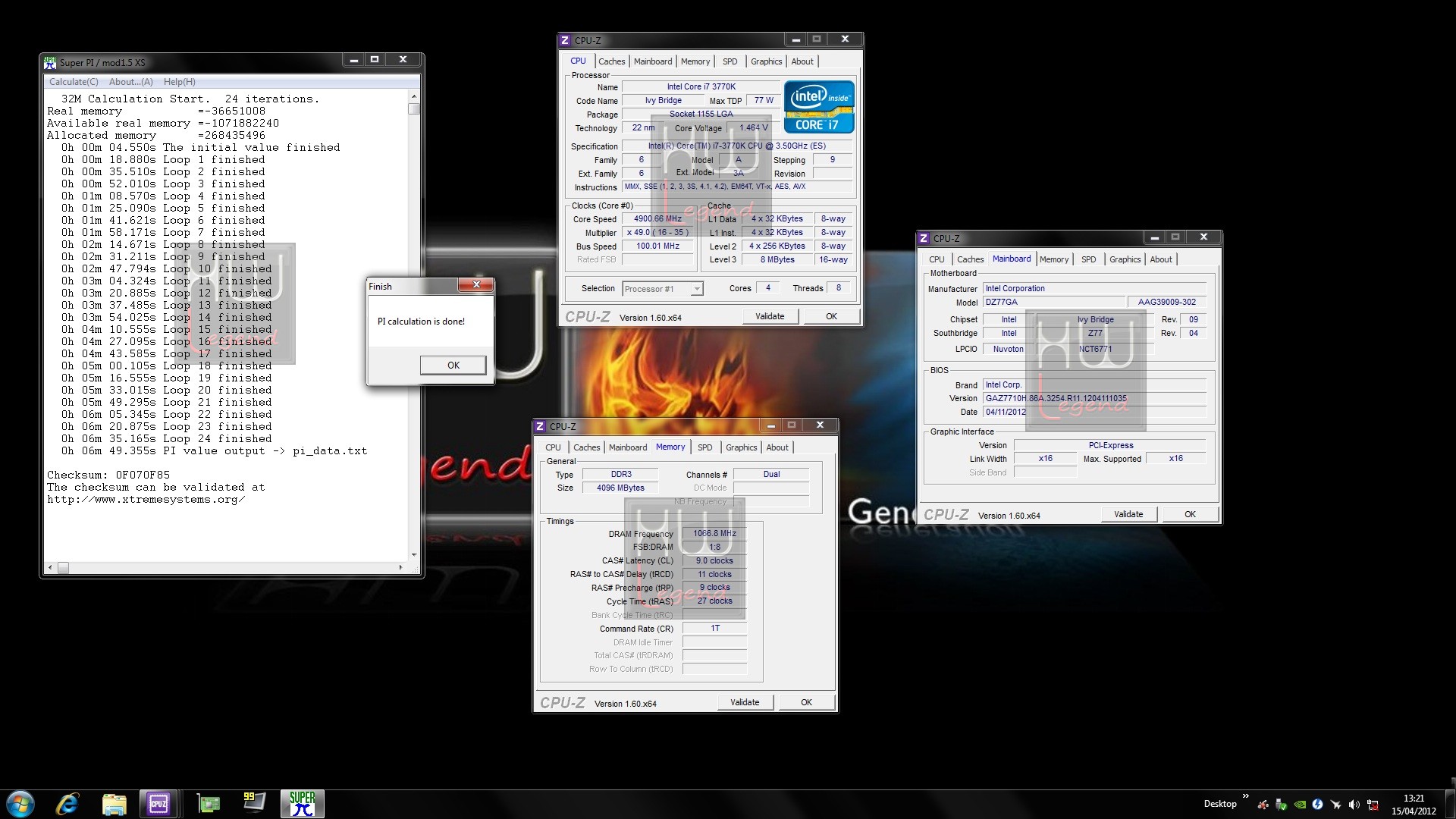
Task: Click the Manufacturer field Intel Corporation
Action: [1094, 288]
